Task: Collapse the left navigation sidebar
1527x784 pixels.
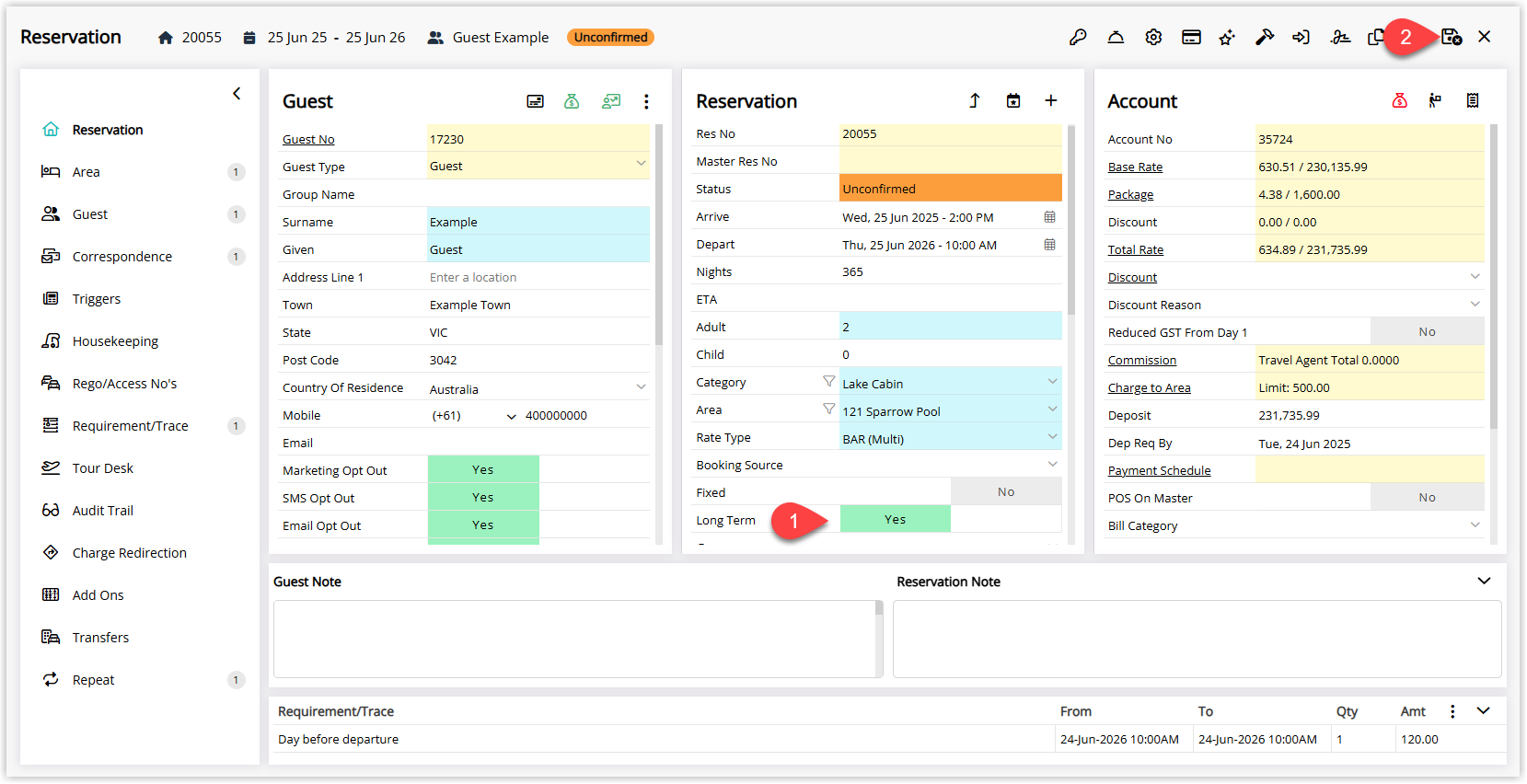Action: point(237,93)
